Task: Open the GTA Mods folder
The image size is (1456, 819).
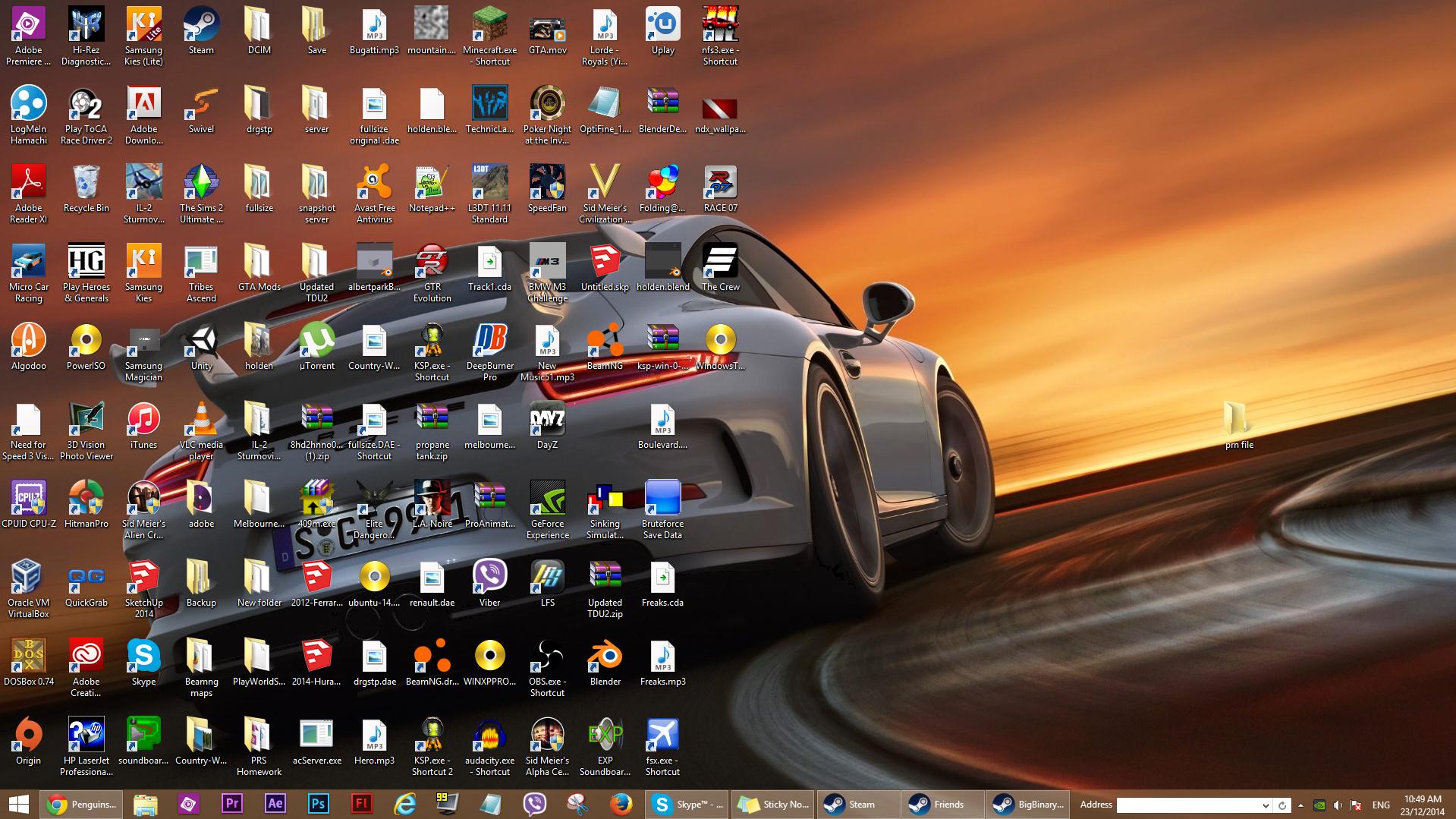Action: [259, 269]
